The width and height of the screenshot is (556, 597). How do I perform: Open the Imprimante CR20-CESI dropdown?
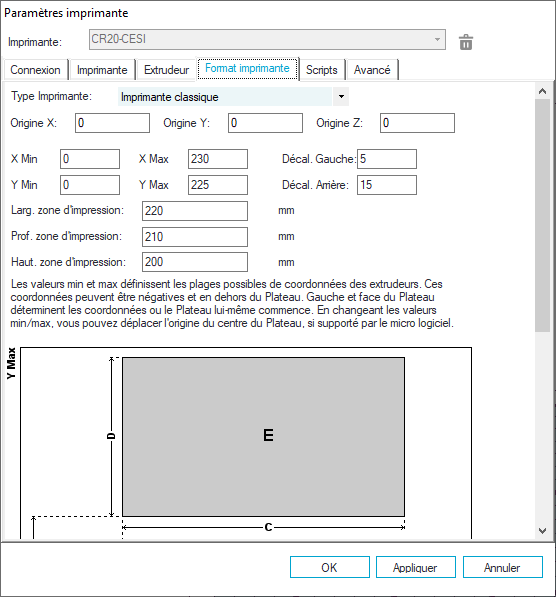tap(267, 39)
